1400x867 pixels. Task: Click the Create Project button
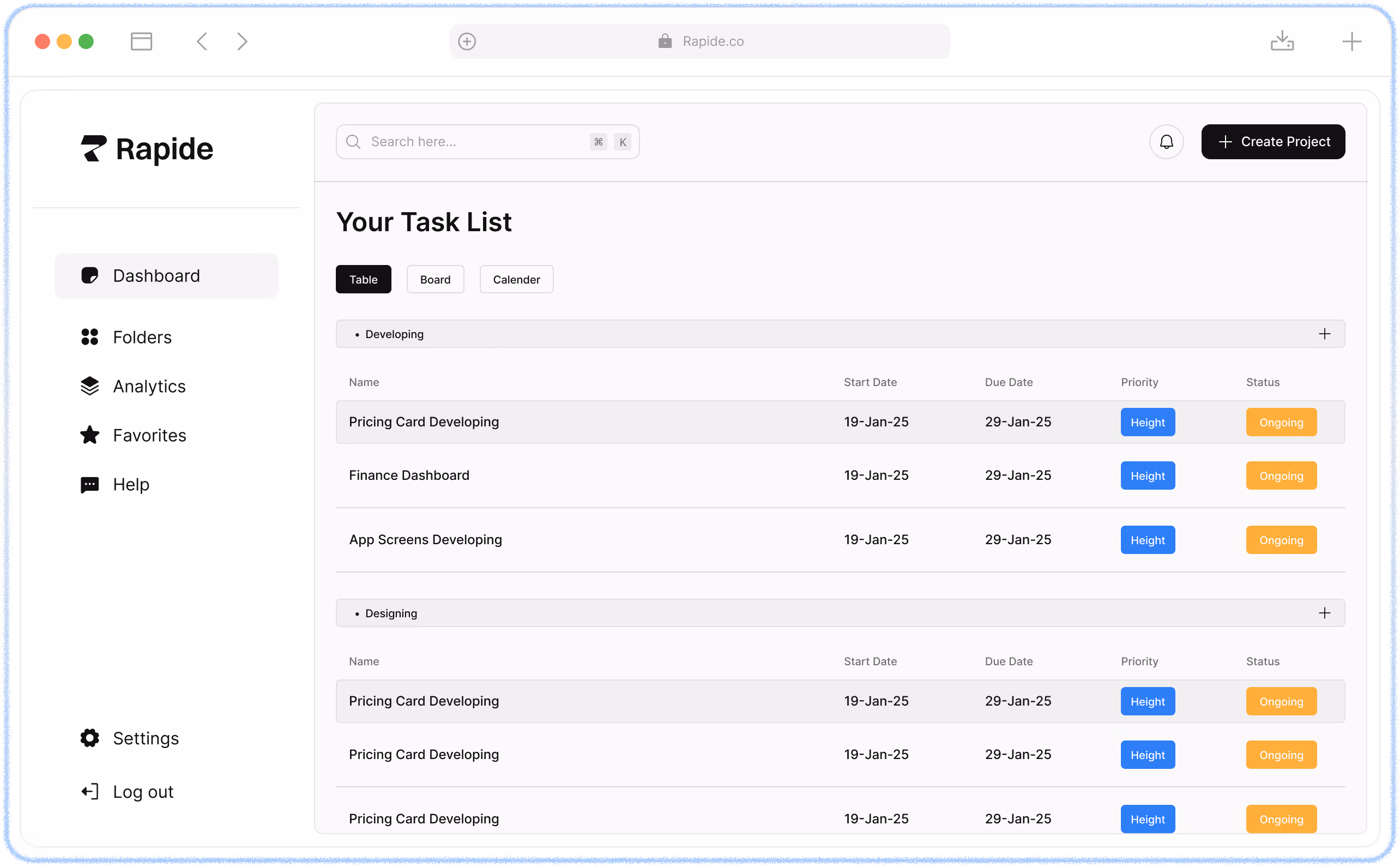1273,142
